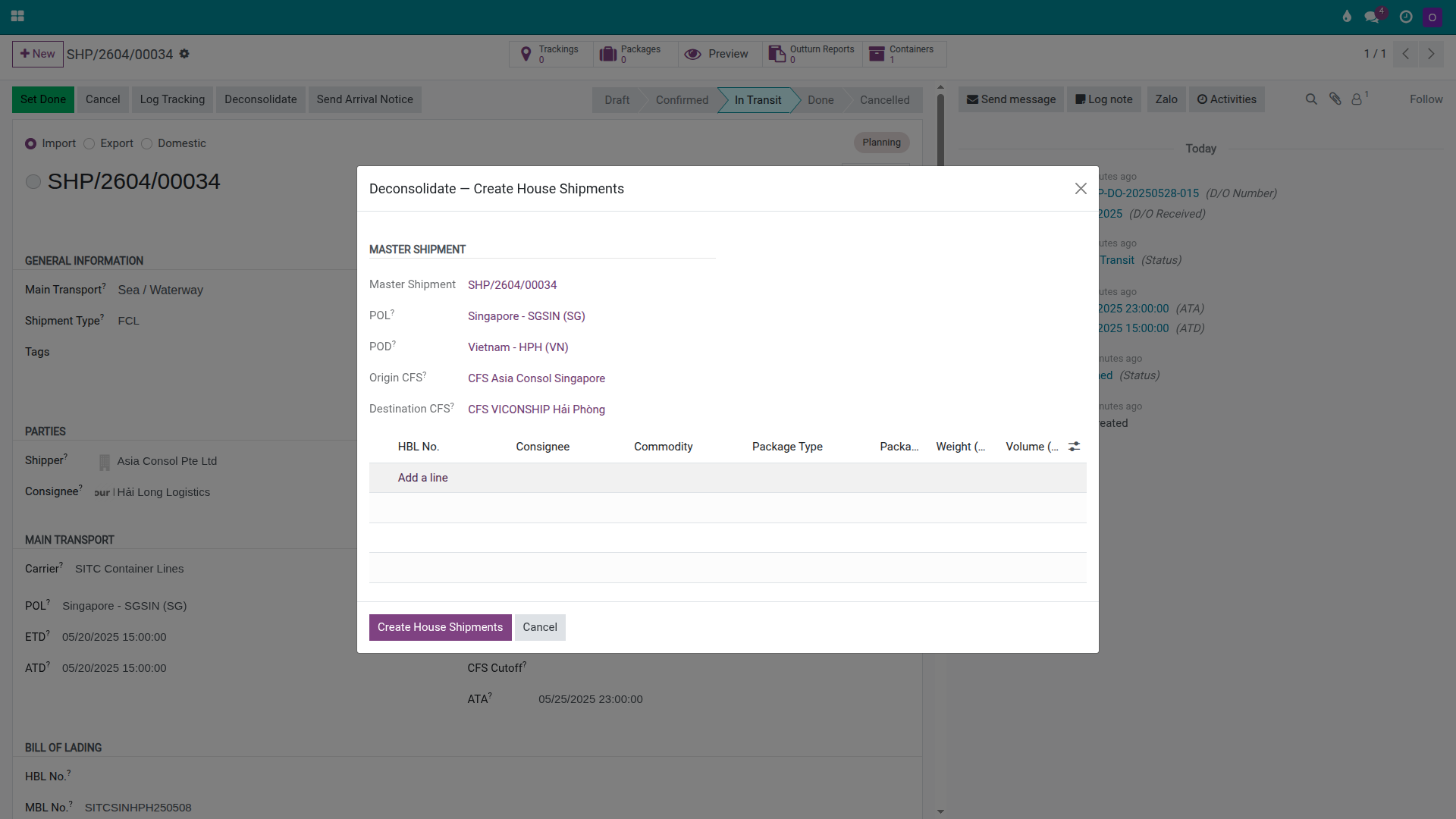Viewport: 1456px width, 819px height.
Task: Click the paperclip attachments icon
Action: click(x=1335, y=99)
